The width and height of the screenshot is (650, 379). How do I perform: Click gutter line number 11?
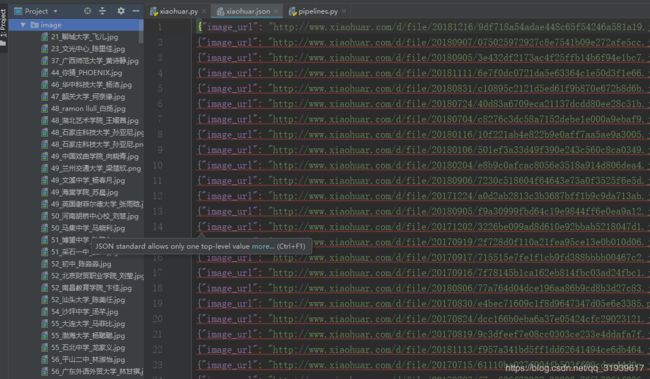(x=158, y=181)
